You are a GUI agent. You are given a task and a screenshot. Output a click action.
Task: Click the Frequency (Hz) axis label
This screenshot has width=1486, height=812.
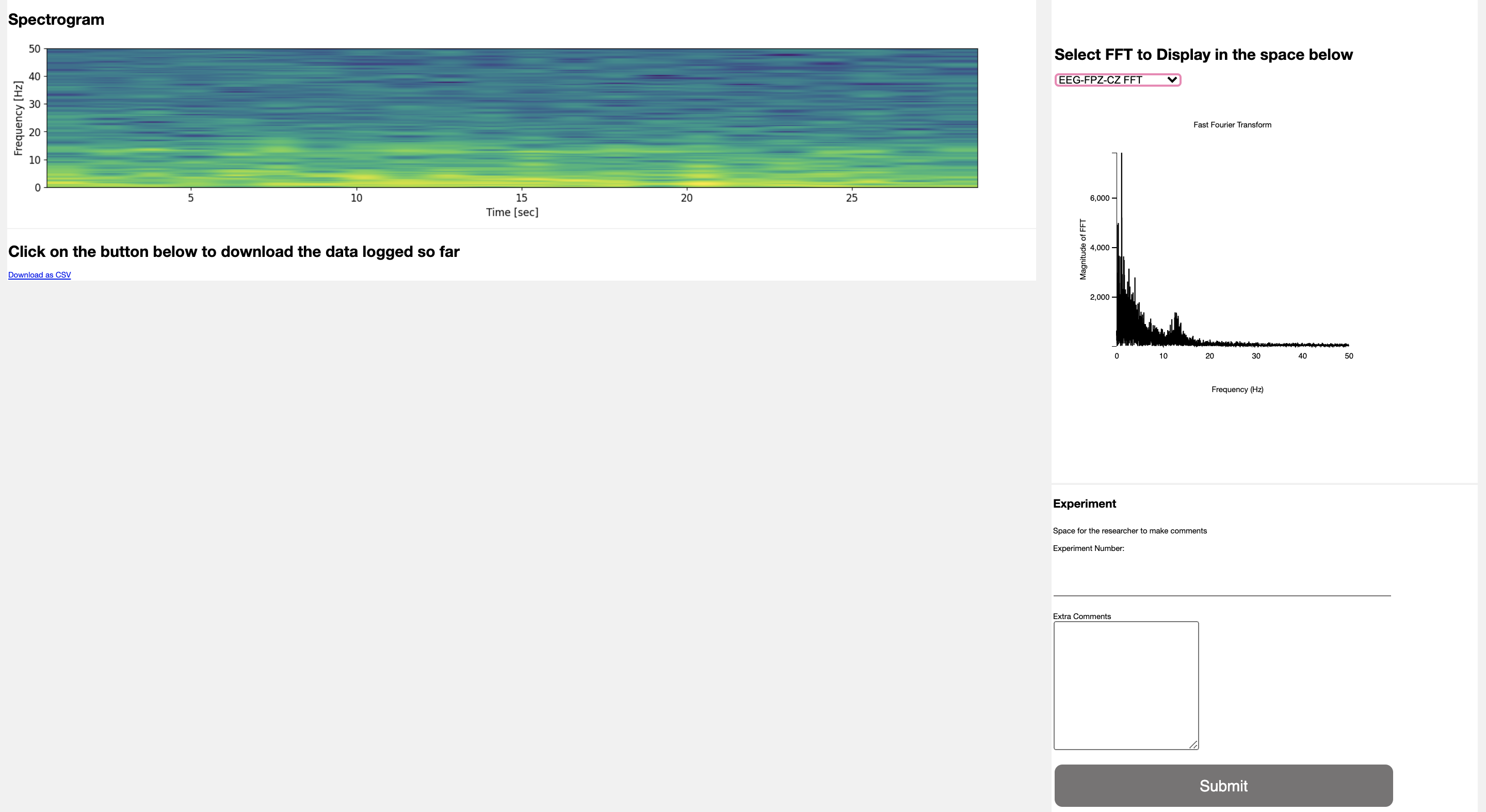pos(1237,389)
